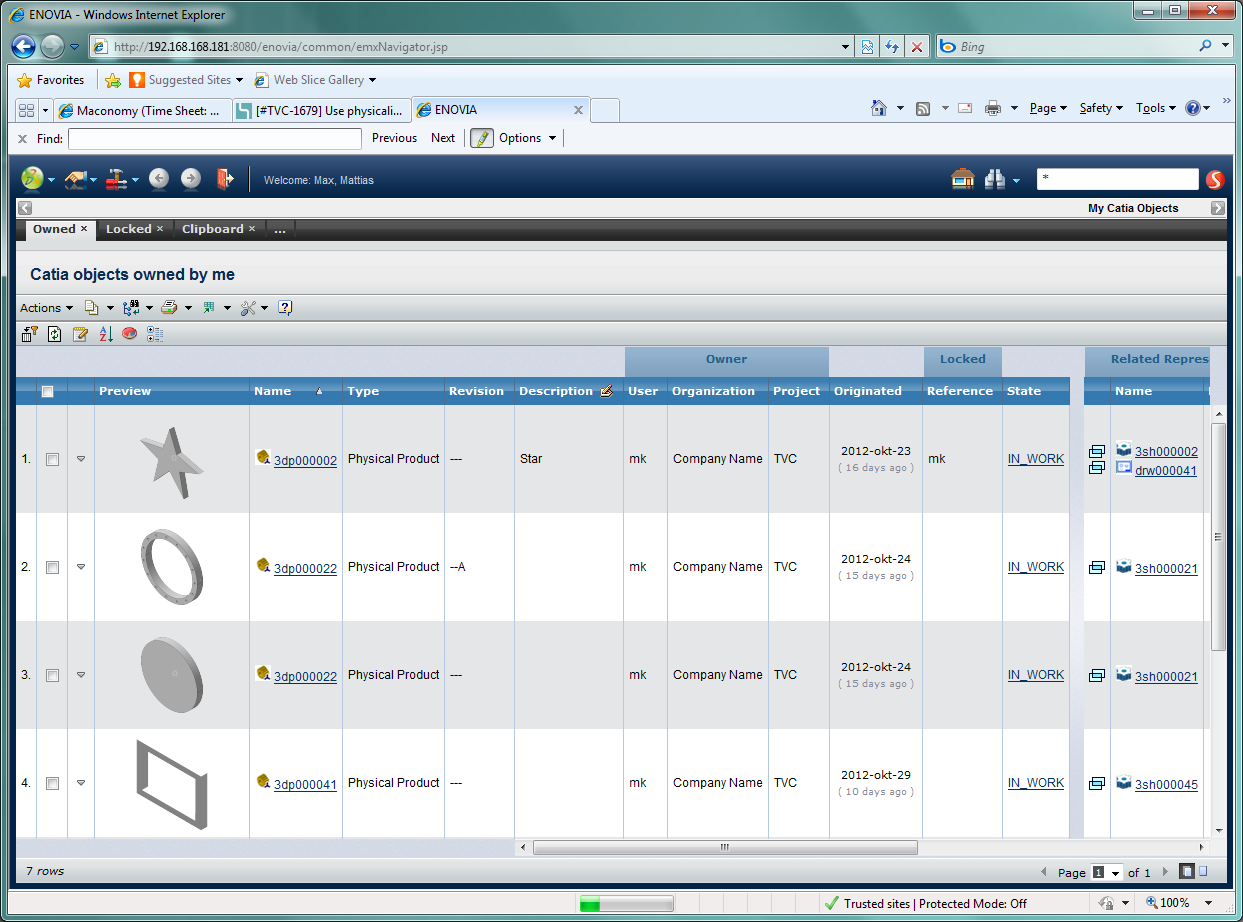This screenshot has height=922, width=1243.
Task: Open the 3dp000002 object link
Action: coord(305,461)
